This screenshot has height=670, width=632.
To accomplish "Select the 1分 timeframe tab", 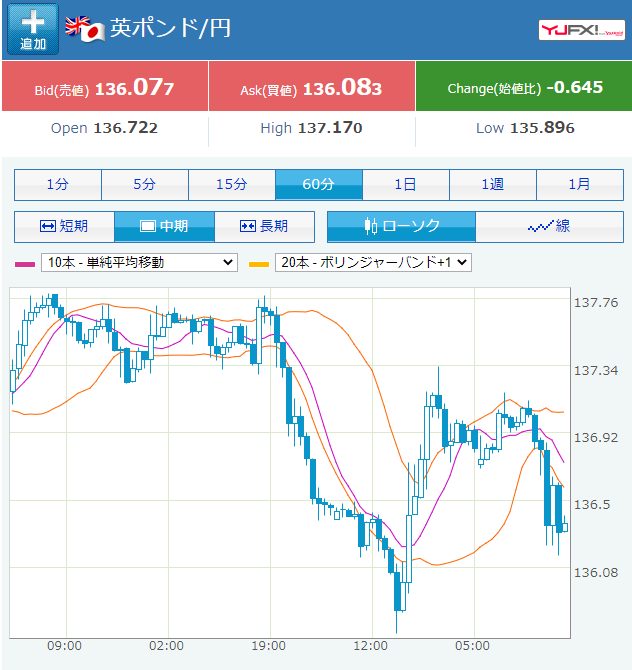I will [58, 184].
